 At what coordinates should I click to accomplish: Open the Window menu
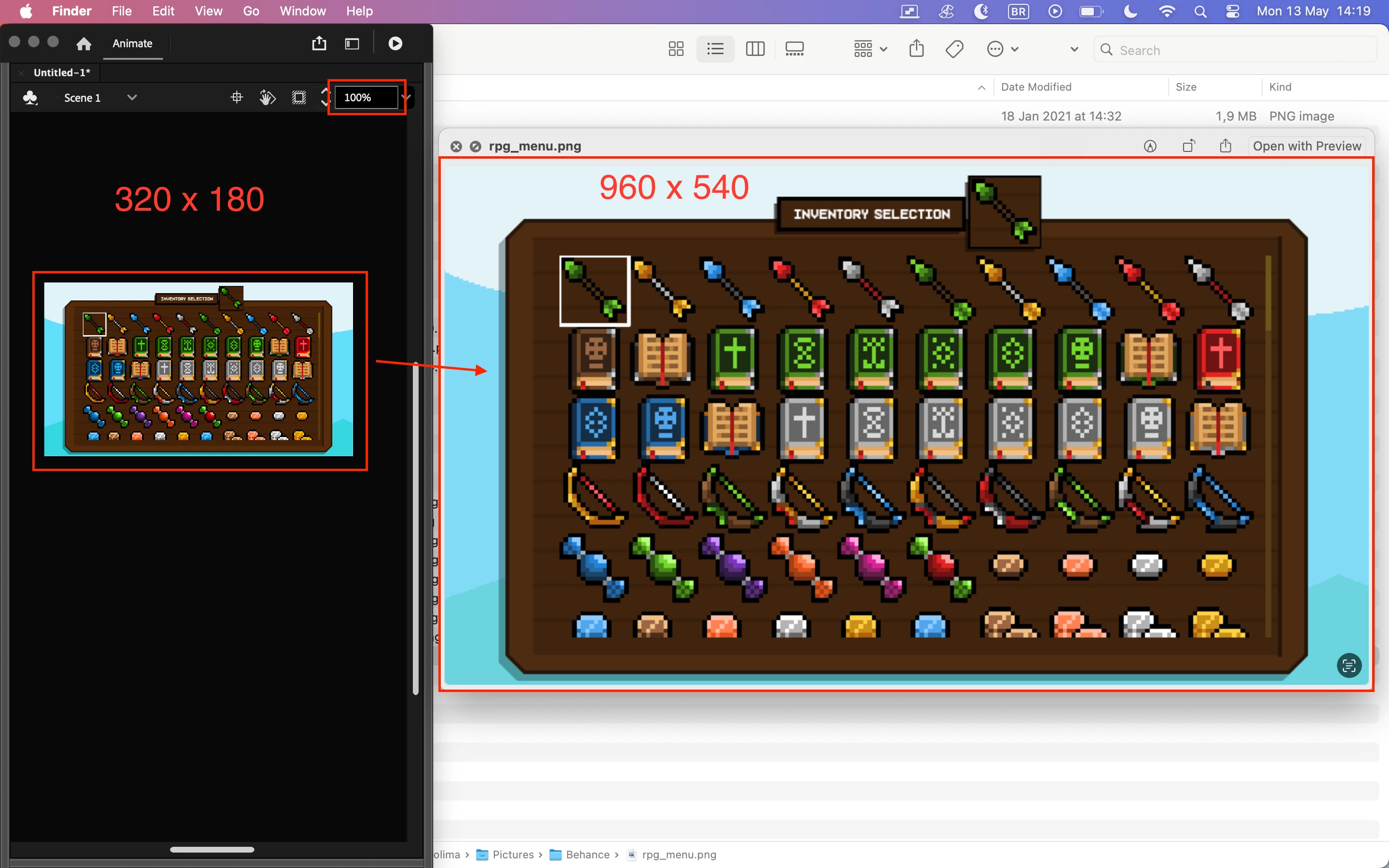(302, 11)
